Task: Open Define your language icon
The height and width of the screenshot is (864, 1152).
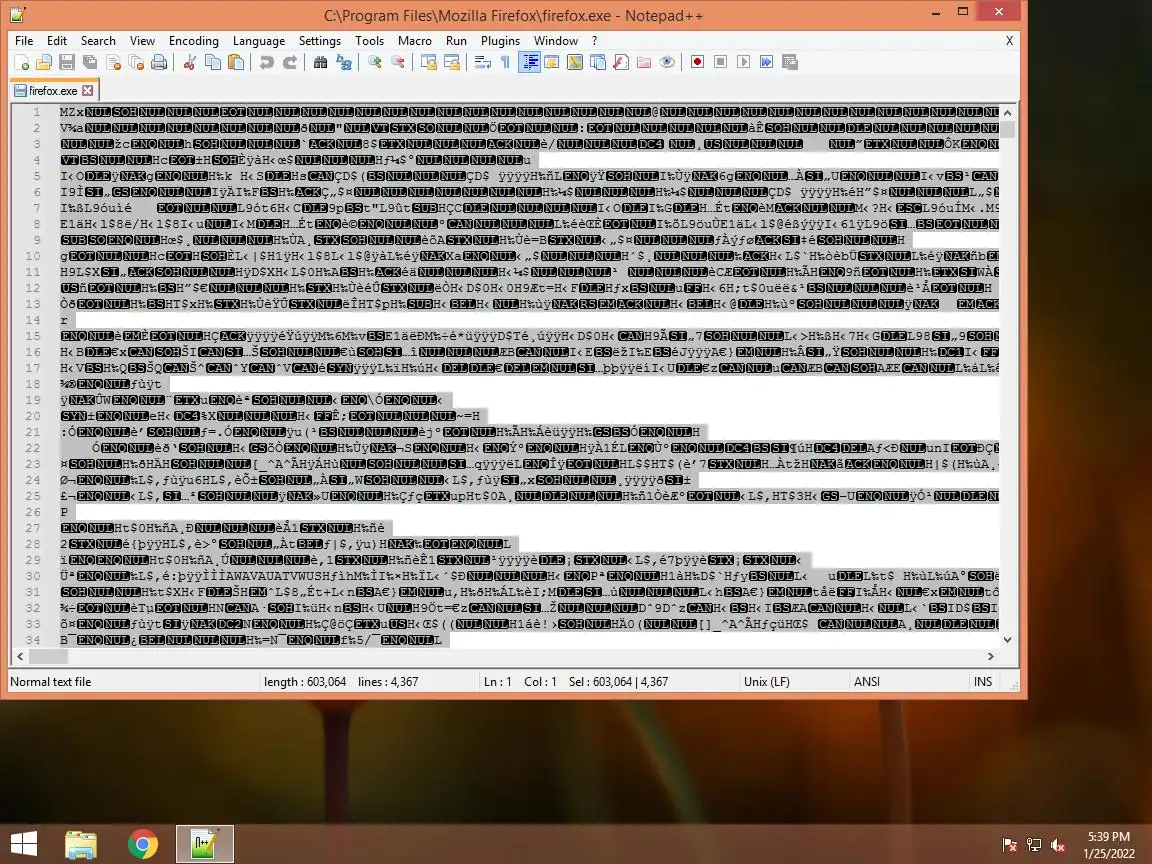Action: tap(552, 62)
